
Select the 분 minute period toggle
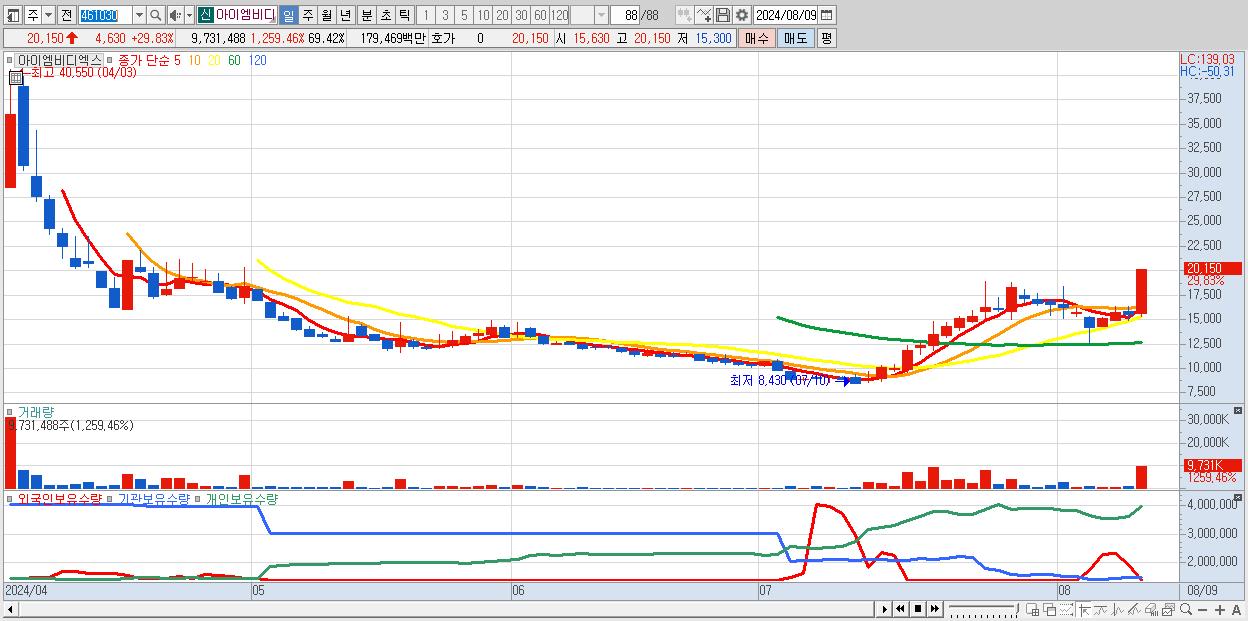[366, 15]
